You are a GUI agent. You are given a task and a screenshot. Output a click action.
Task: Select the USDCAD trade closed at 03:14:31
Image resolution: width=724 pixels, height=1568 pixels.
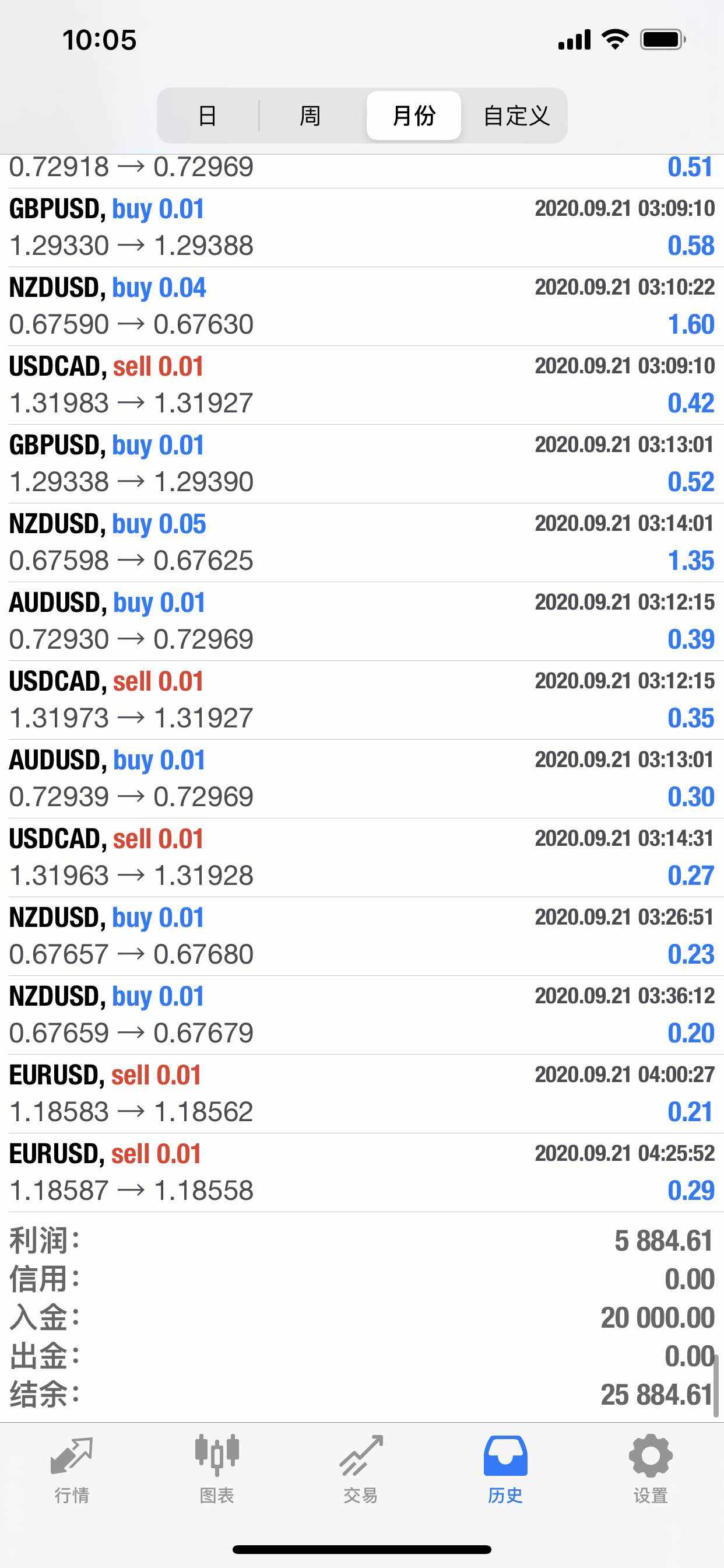362,857
